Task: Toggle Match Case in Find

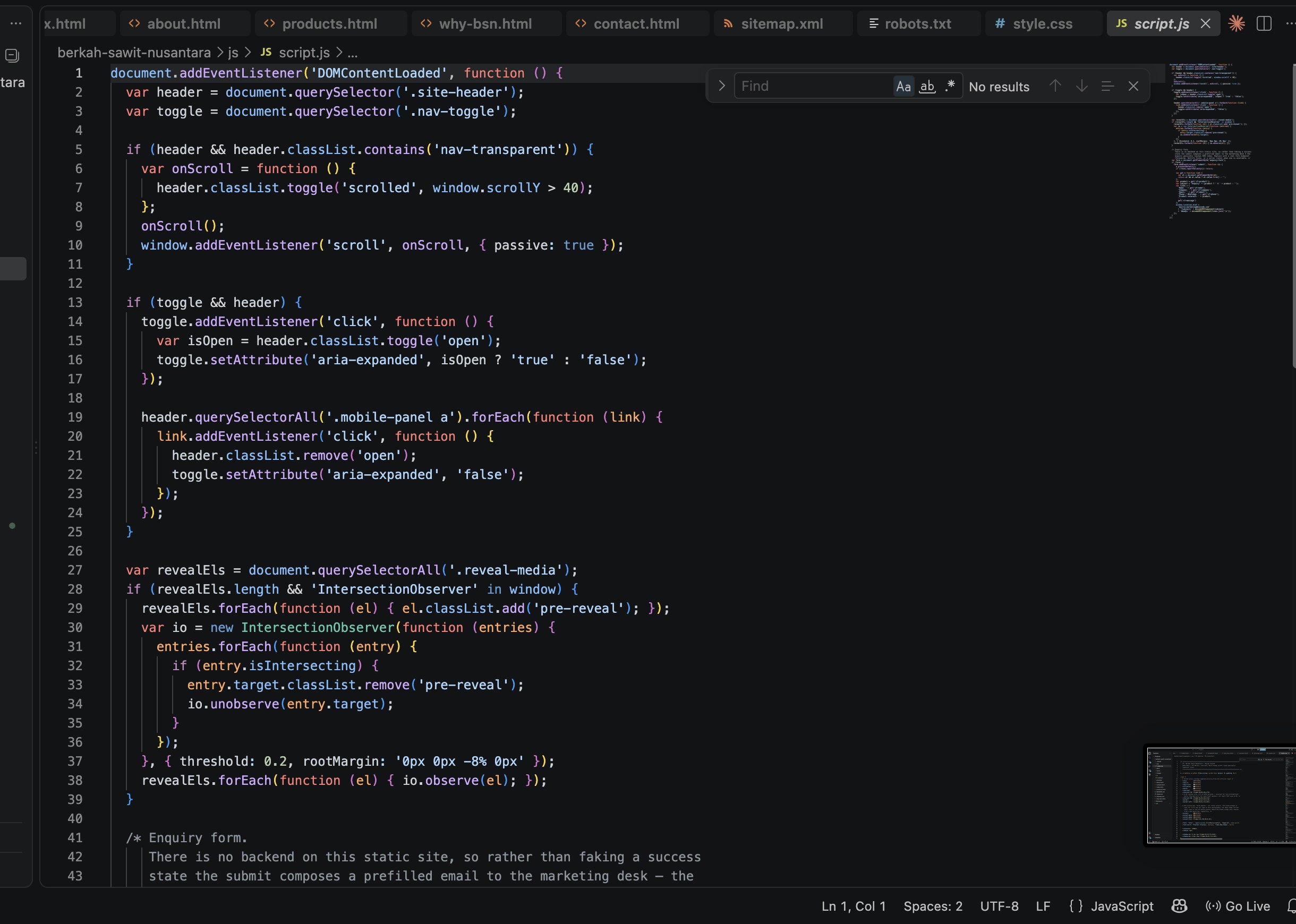Action: [903, 86]
